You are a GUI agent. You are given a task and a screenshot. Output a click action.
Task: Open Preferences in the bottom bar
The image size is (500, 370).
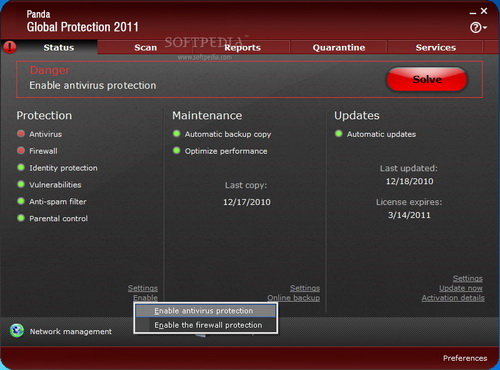[x=465, y=358]
